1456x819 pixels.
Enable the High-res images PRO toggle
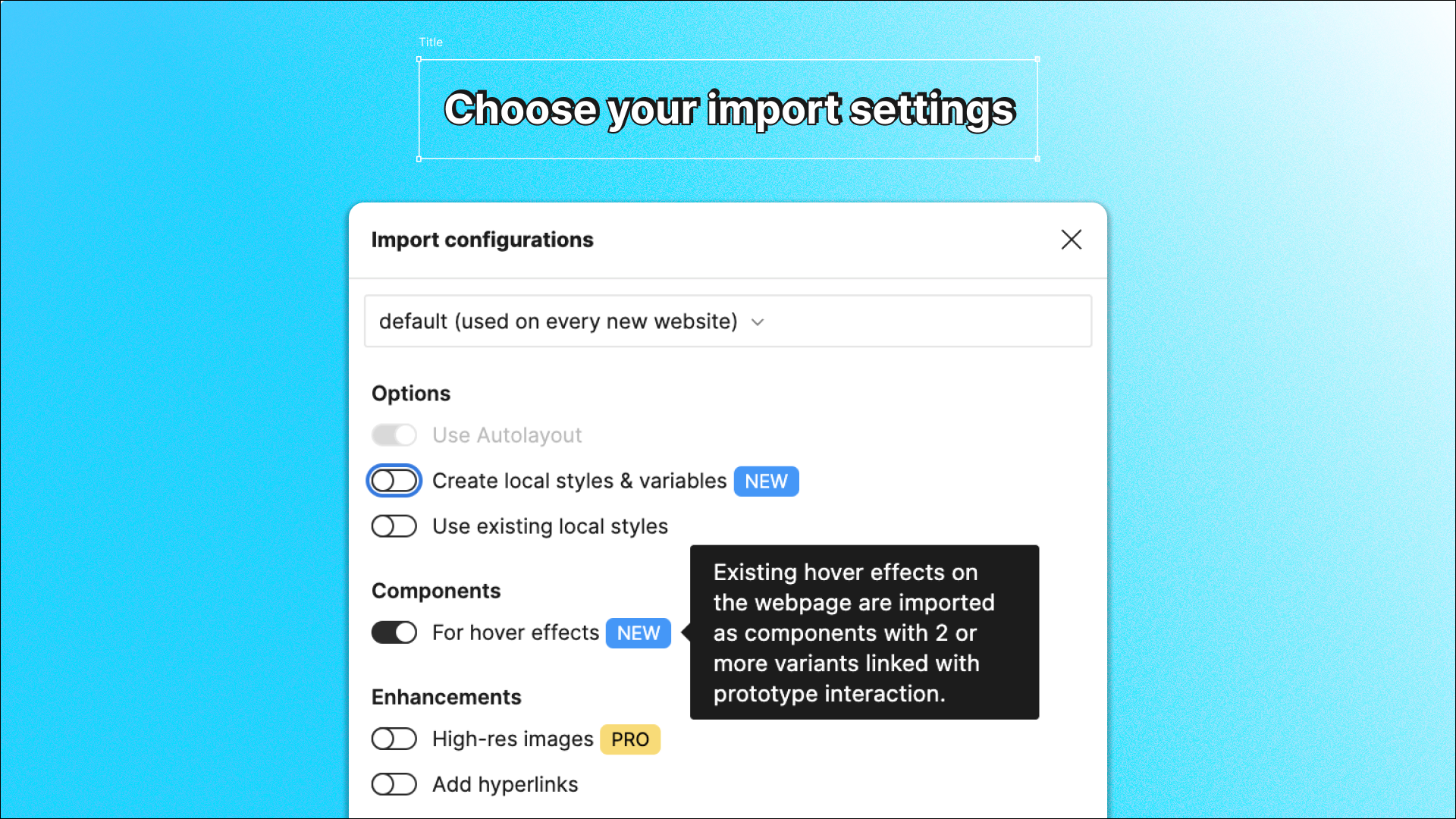tap(394, 739)
